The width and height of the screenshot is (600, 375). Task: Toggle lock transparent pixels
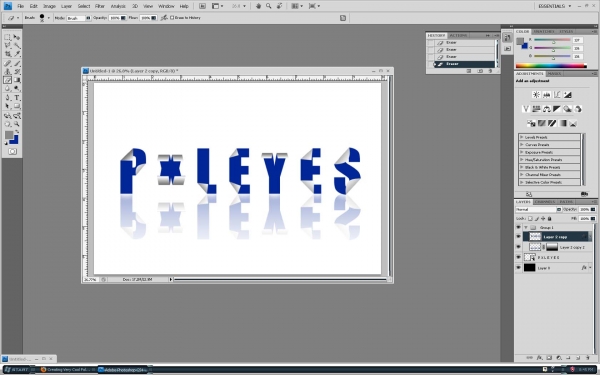tap(530, 218)
